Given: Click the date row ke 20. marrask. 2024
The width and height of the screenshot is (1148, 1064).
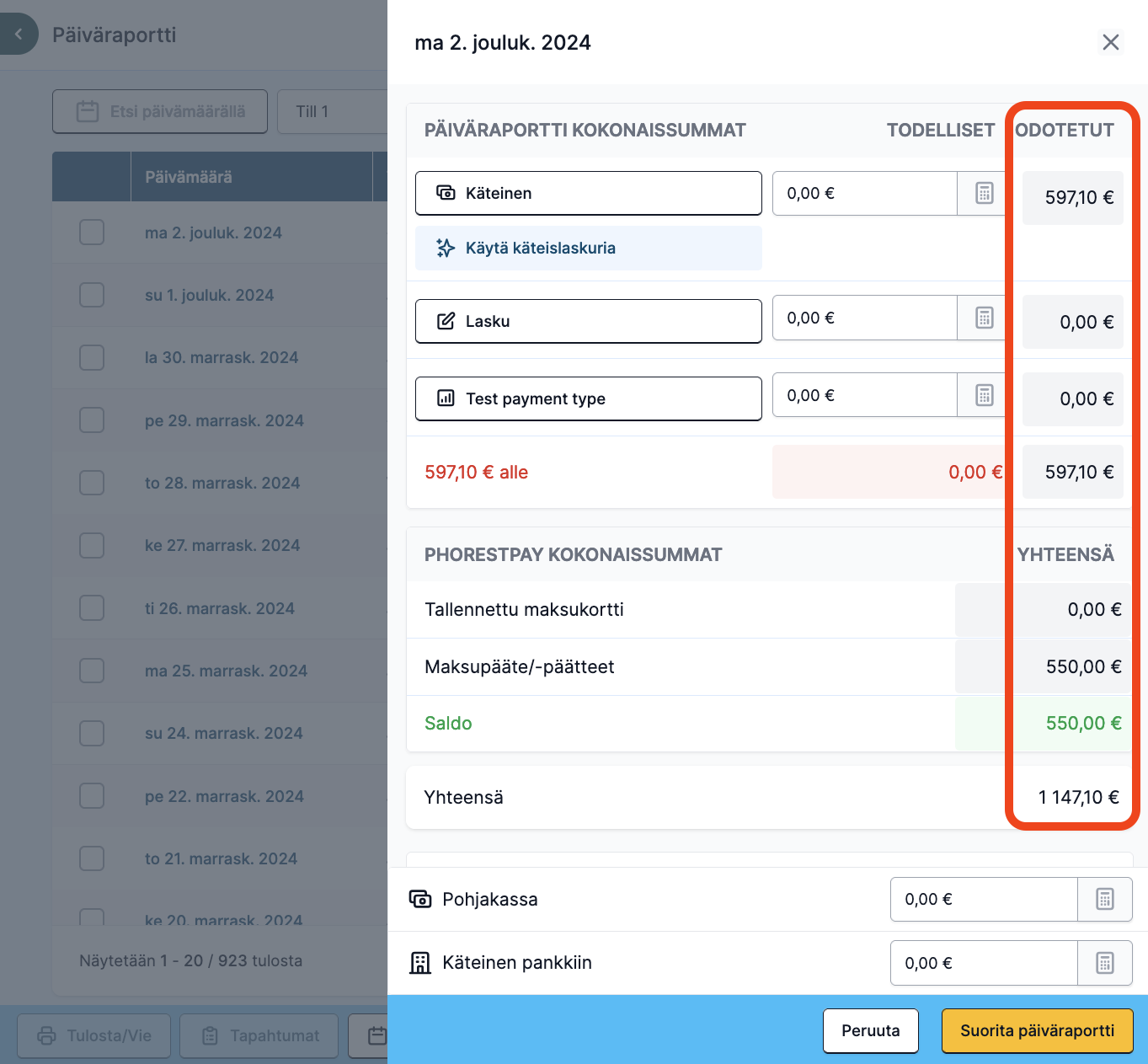Looking at the screenshot, I should 223,918.
